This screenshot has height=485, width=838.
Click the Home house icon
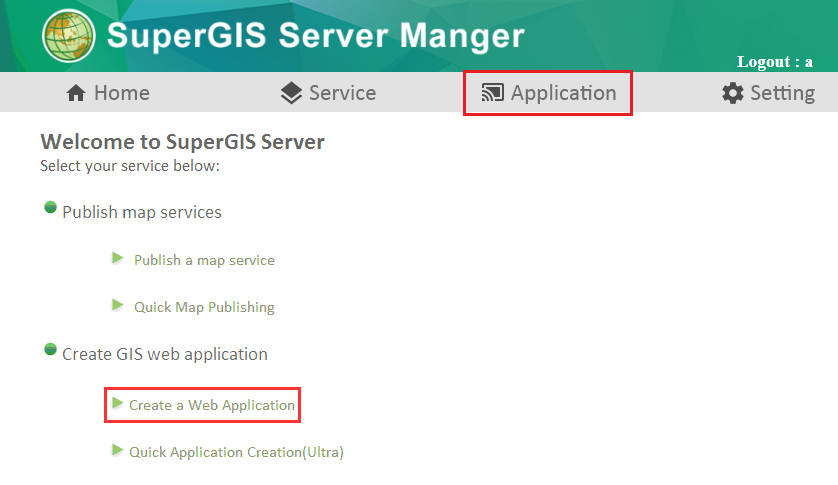(x=76, y=93)
